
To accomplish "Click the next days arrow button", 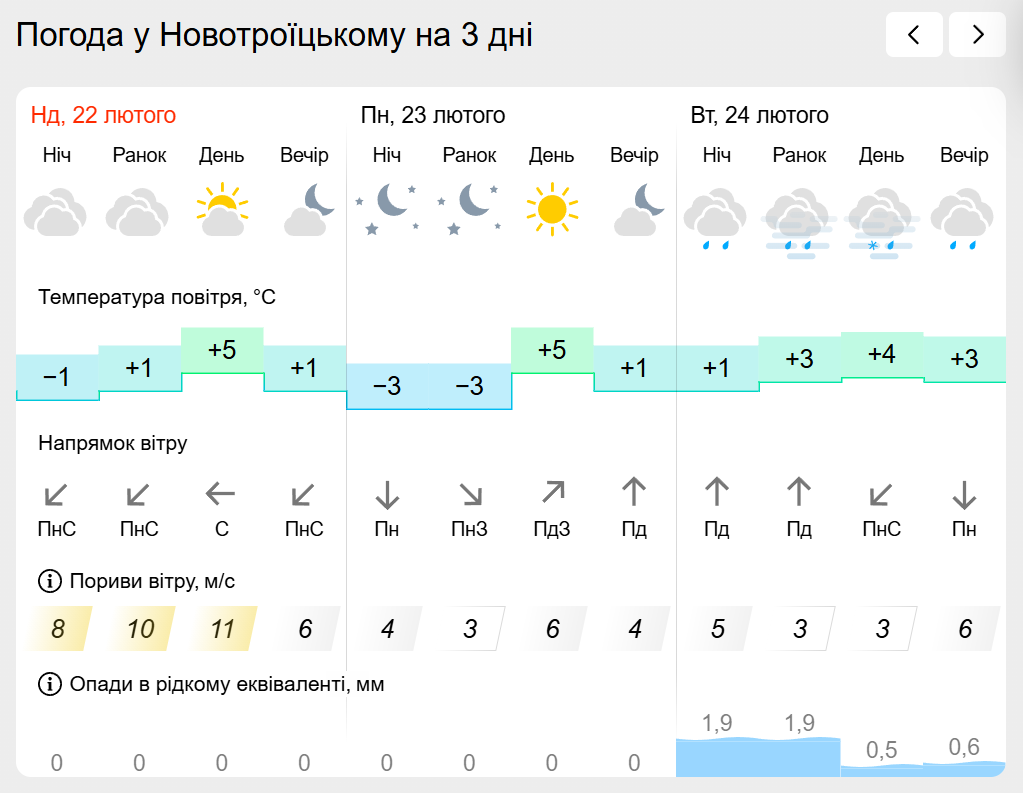I will coord(977,36).
